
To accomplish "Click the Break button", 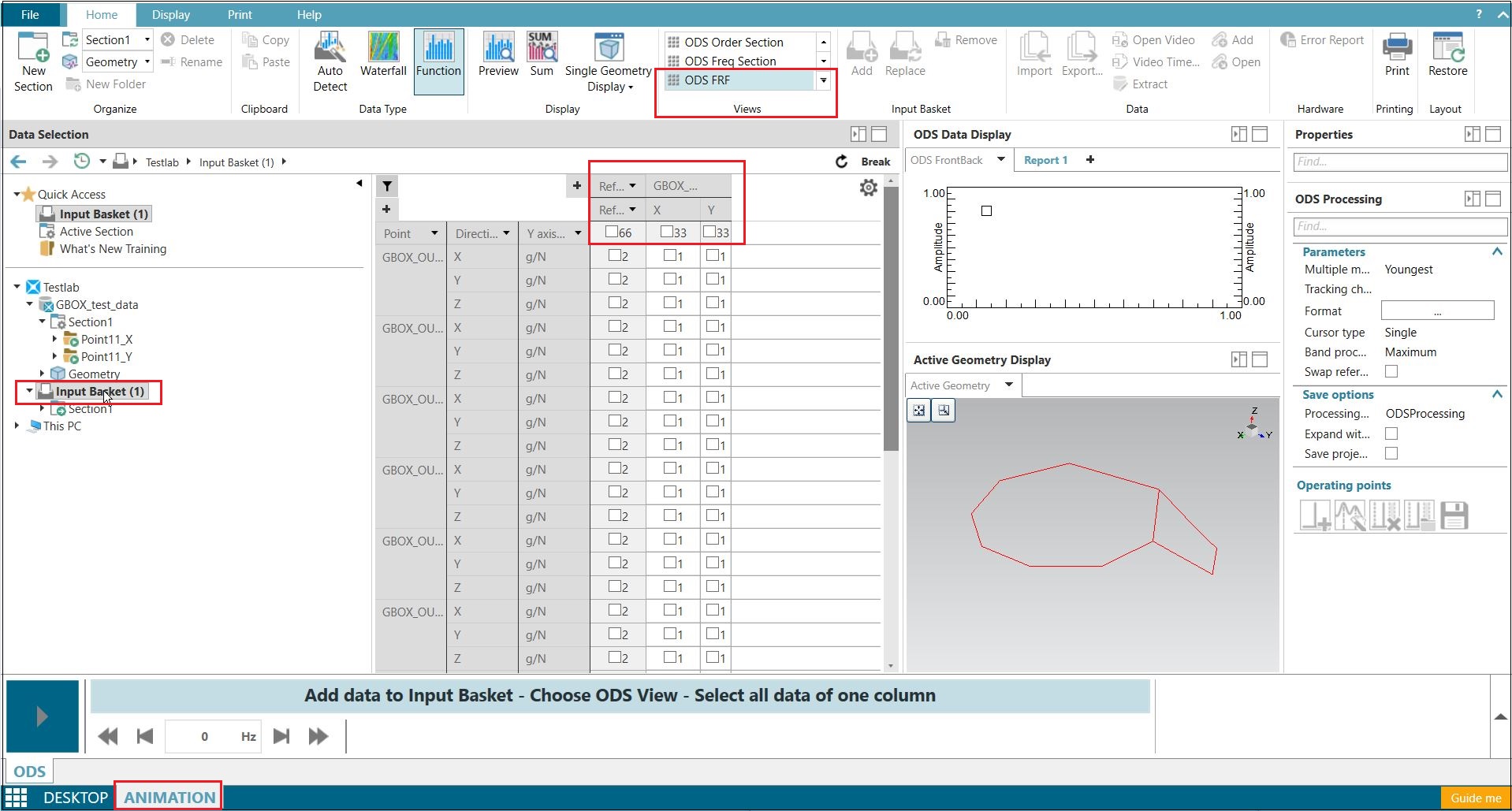I will tap(875, 161).
